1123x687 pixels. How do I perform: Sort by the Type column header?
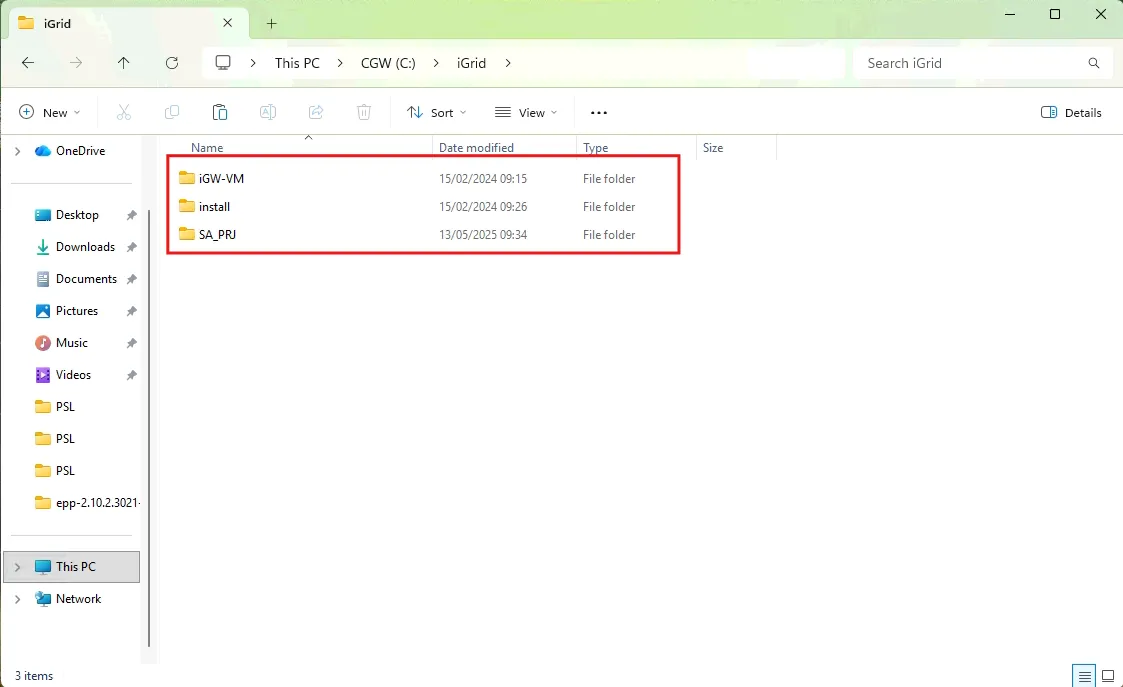coord(595,148)
